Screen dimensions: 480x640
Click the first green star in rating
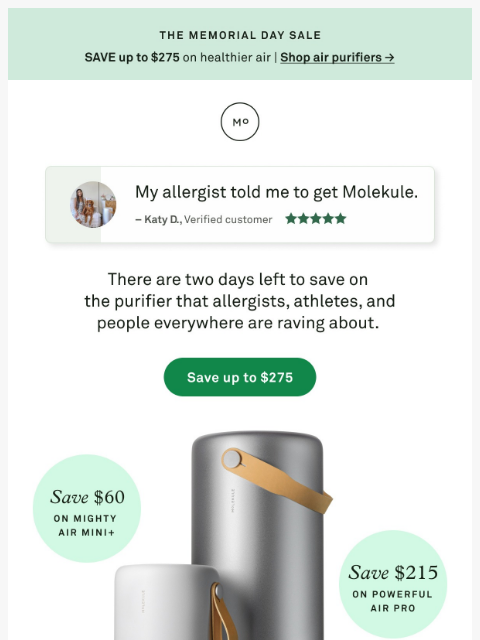point(291,219)
